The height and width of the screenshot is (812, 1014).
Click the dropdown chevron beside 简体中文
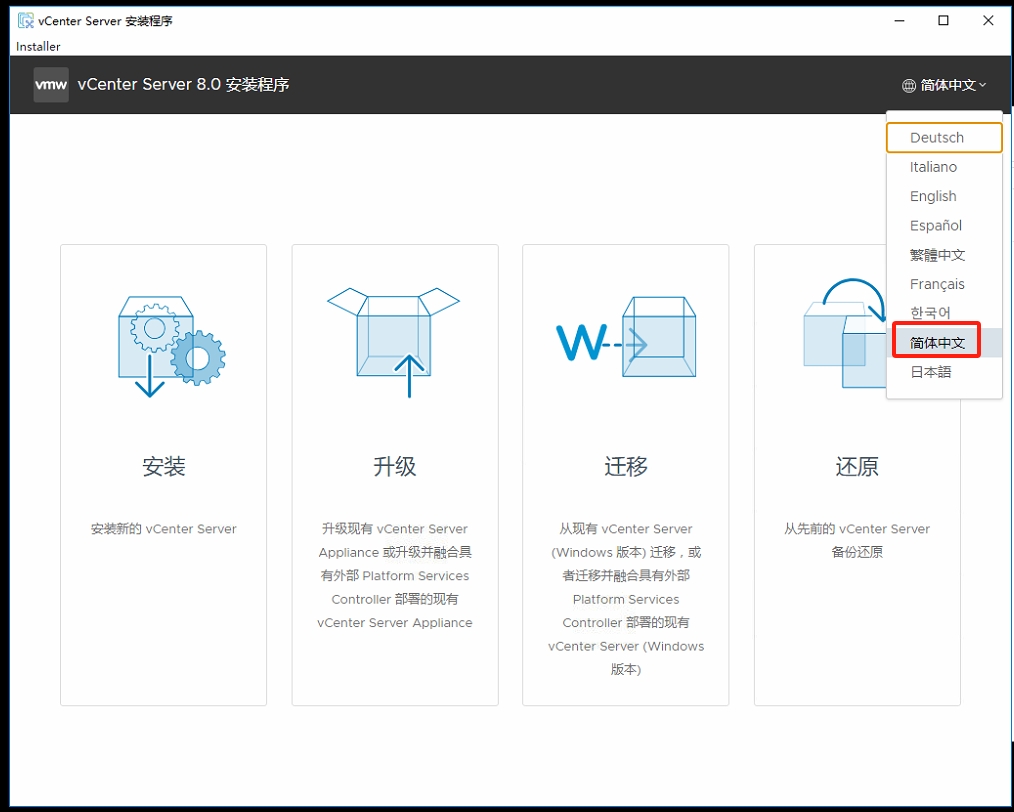pos(983,85)
